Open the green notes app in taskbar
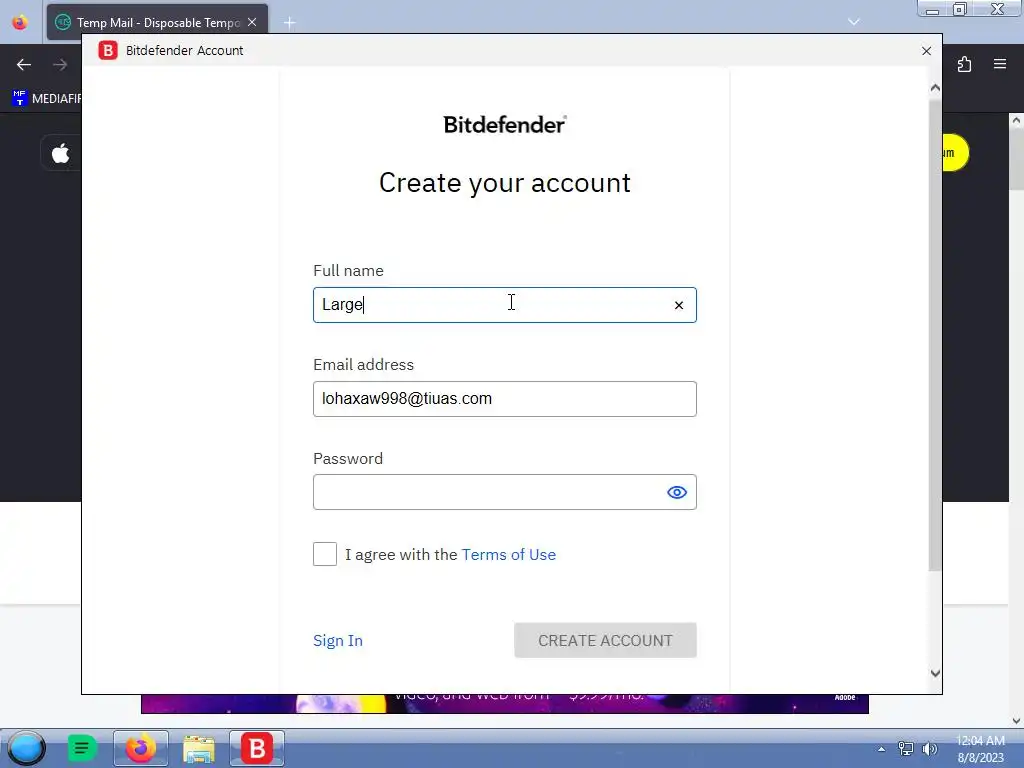This screenshot has width=1024, height=768. click(x=82, y=748)
